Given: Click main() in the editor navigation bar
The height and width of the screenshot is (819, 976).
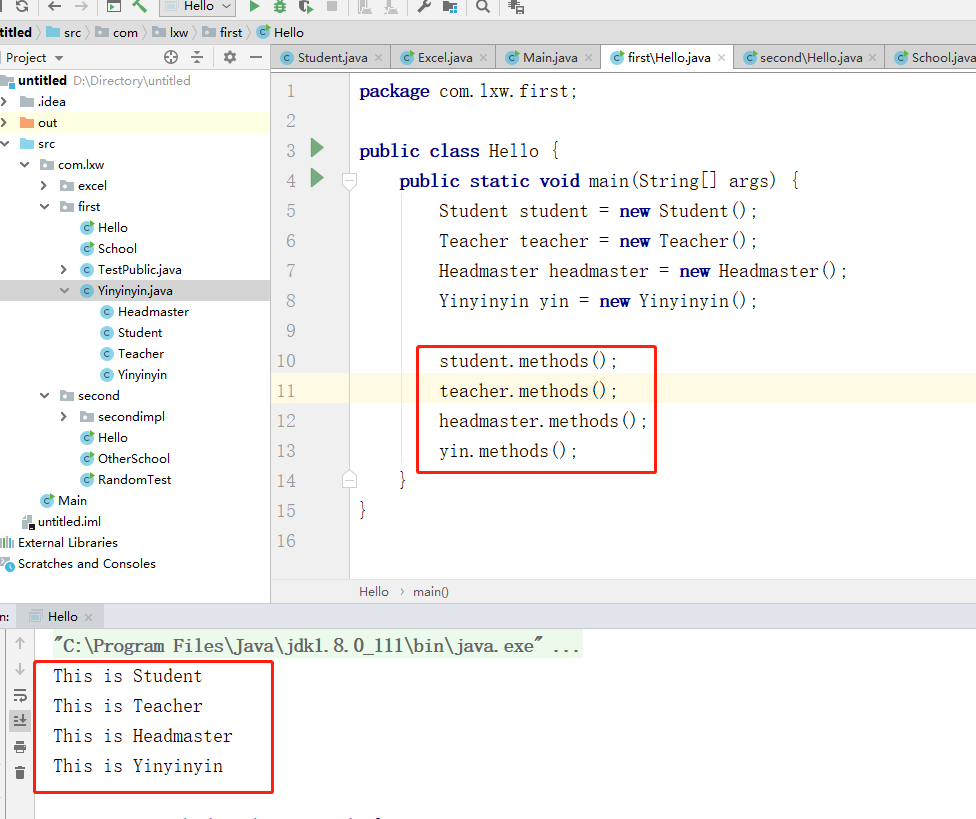Looking at the screenshot, I should pos(430,591).
